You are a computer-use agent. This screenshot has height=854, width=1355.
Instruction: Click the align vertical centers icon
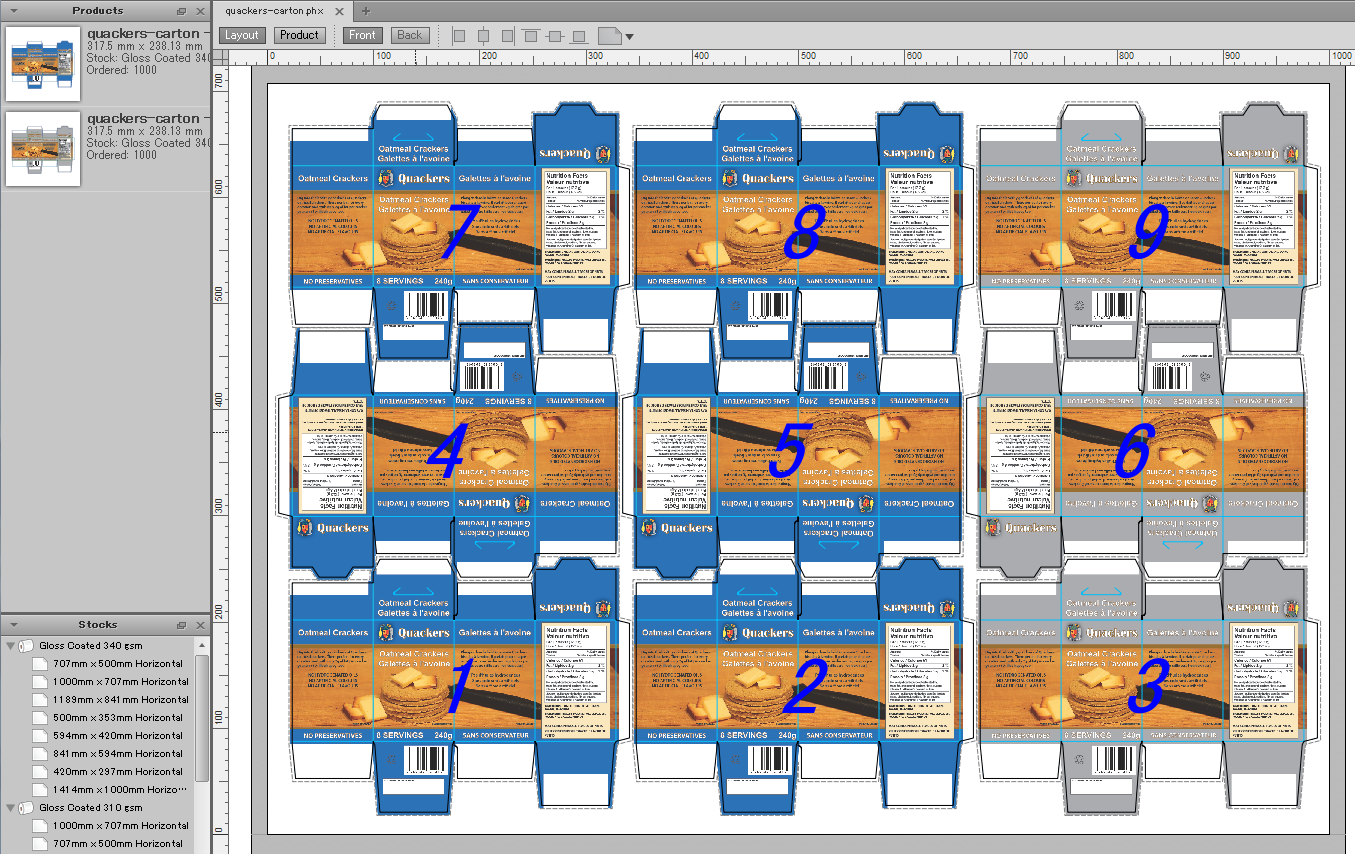tap(555, 36)
